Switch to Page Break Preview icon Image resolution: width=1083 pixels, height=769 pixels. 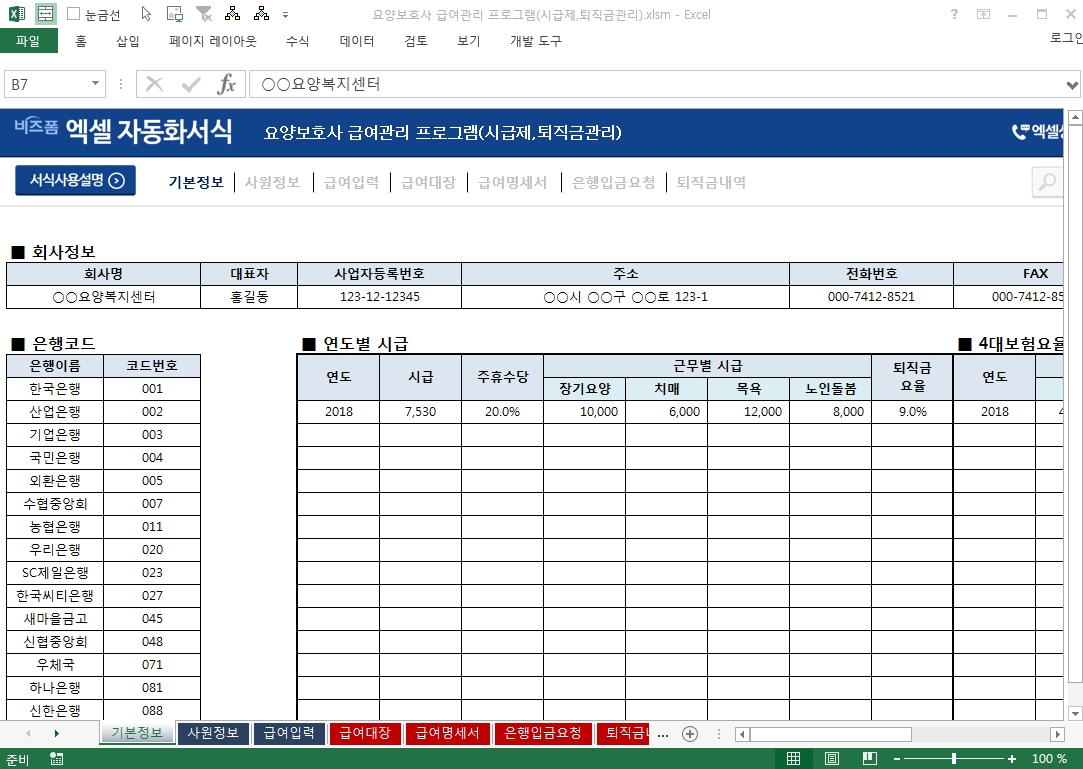pyautogui.click(x=870, y=759)
